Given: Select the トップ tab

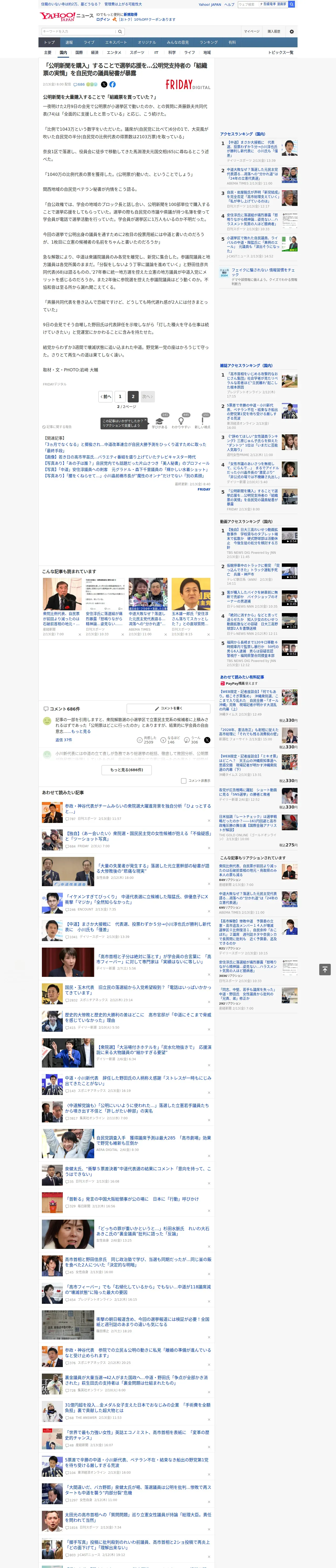Looking at the screenshot, I should [x=49, y=43].
